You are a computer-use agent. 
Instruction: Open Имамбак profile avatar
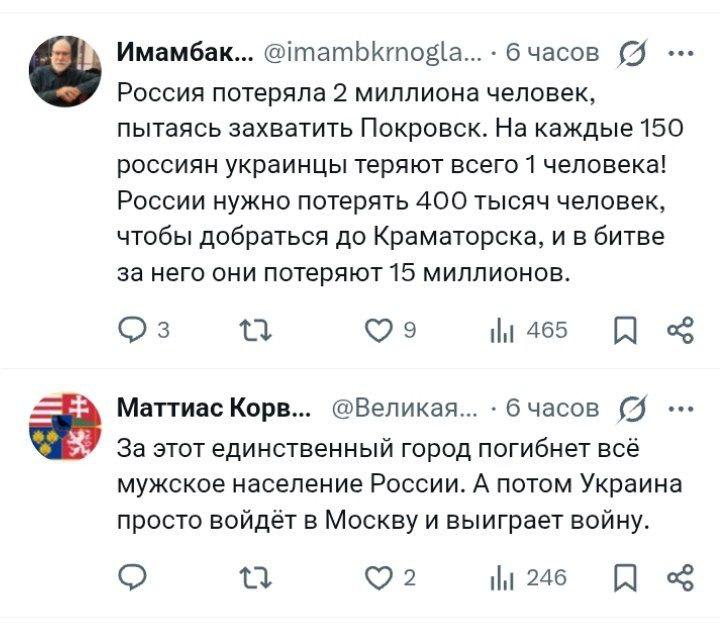[x=64, y=70]
